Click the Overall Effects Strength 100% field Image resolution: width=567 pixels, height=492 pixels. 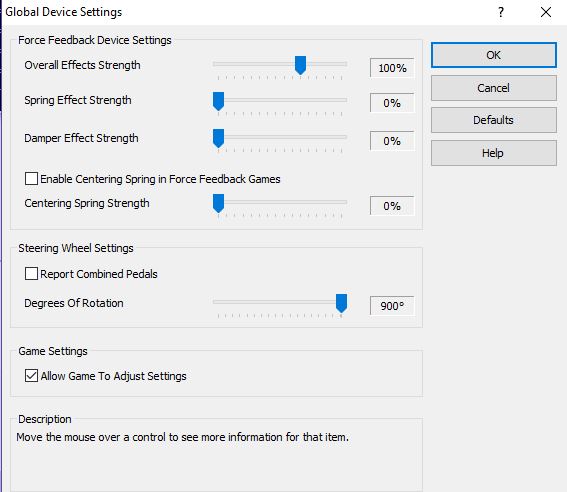(392, 68)
